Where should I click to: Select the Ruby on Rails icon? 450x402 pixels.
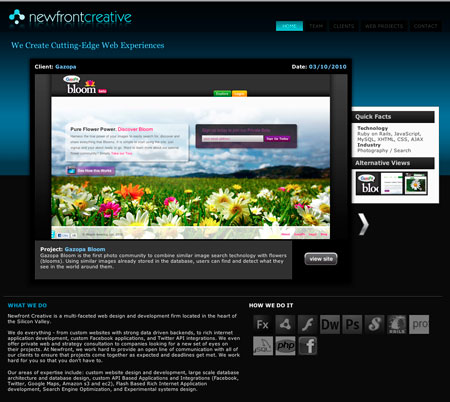(x=397, y=324)
